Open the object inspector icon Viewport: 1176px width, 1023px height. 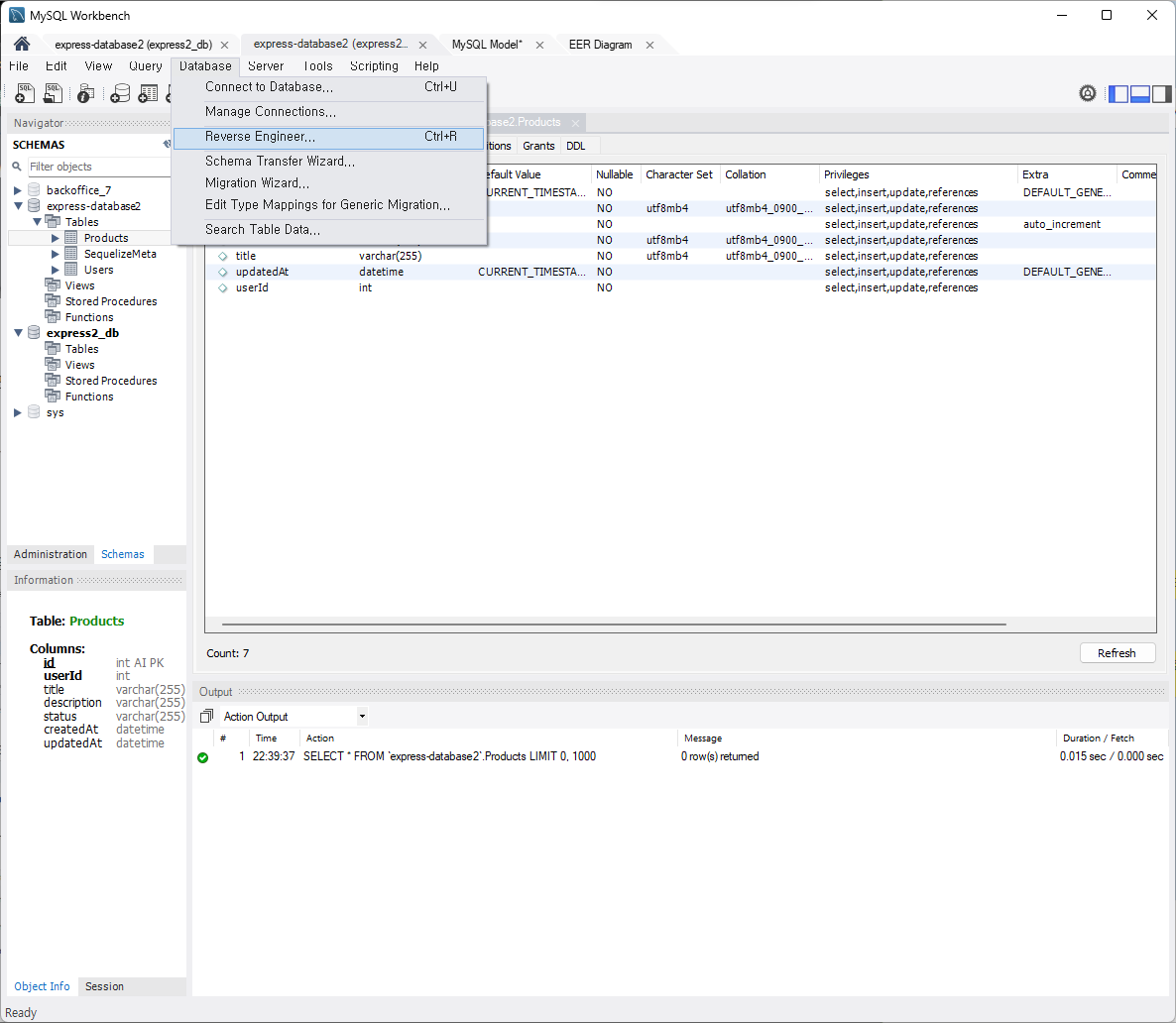point(86,94)
